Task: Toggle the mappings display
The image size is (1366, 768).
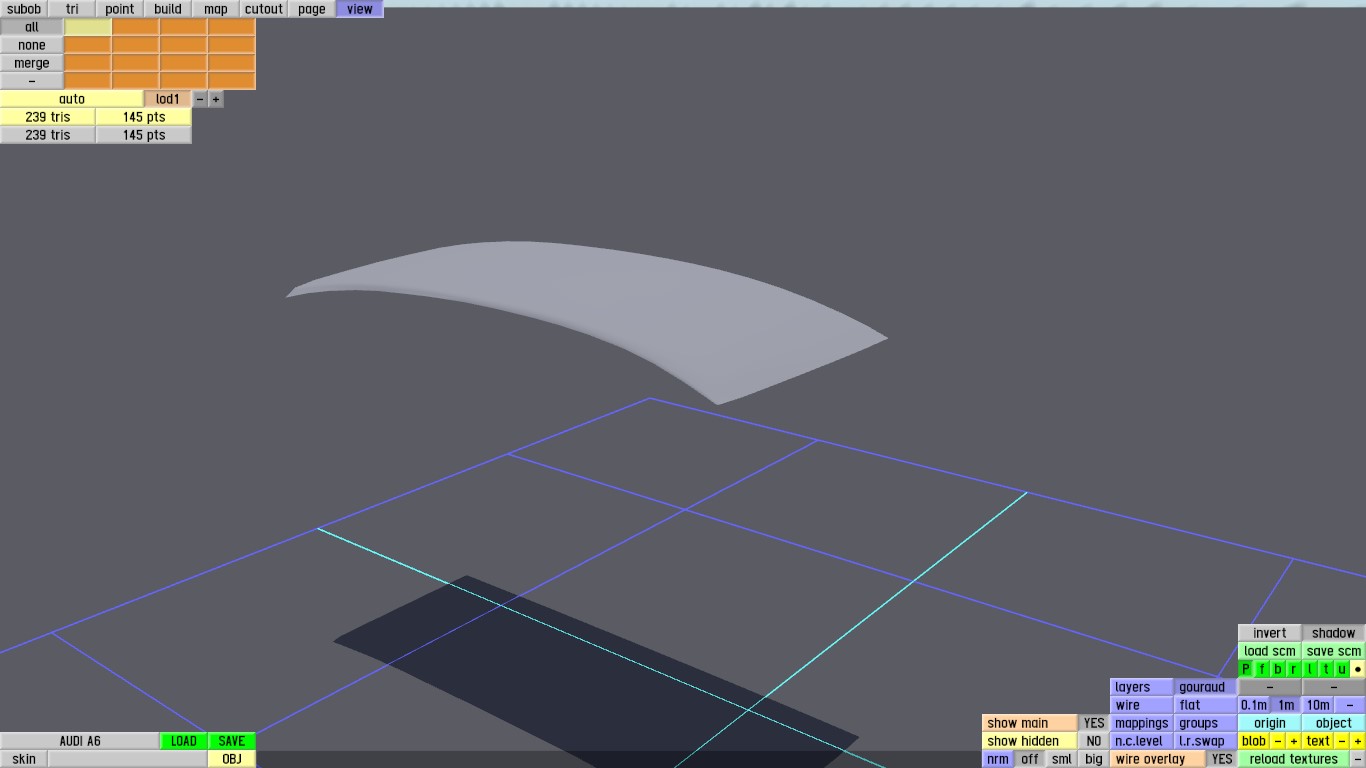Action: tap(1142, 723)
